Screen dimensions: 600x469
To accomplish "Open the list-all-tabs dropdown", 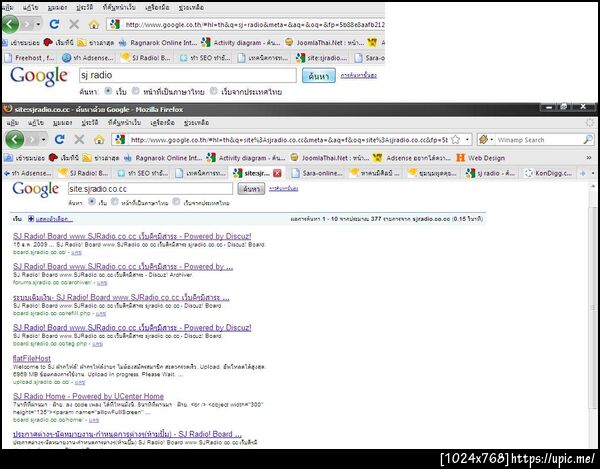I will point(593,173).
